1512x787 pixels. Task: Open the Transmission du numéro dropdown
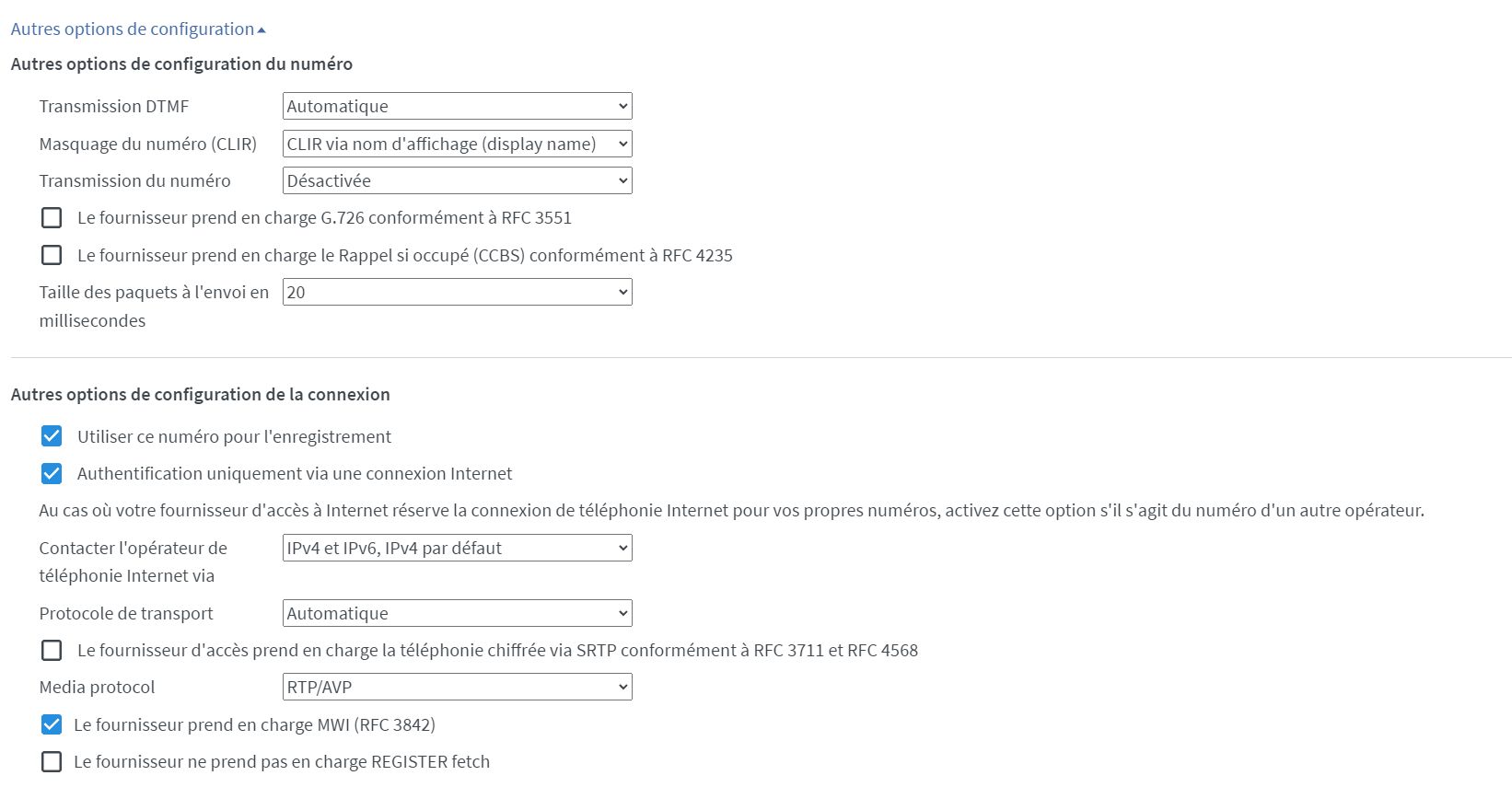click(457, 180)
